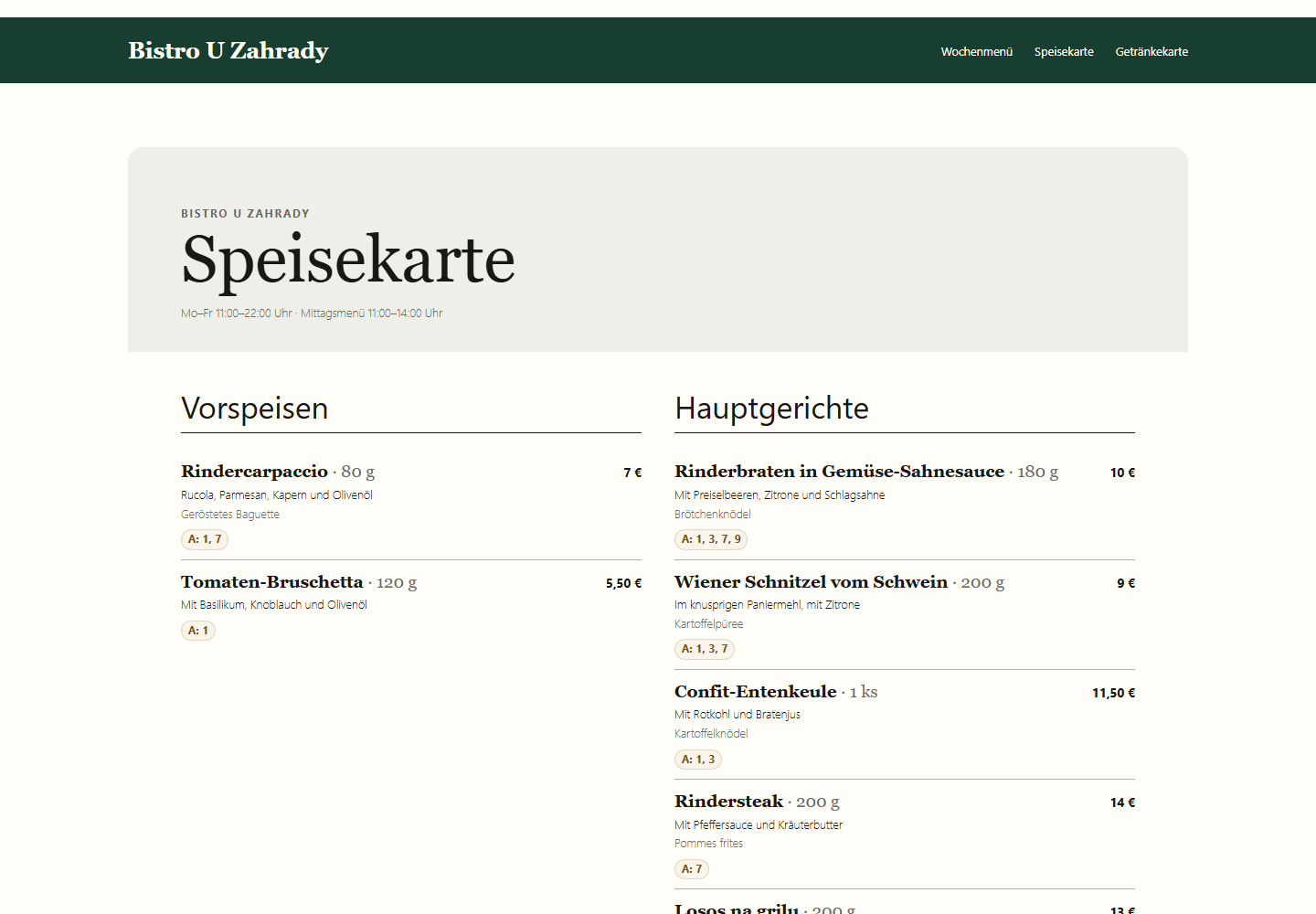
Task: Click the large Speisekarte page title
Action: [x=348, y=260]
